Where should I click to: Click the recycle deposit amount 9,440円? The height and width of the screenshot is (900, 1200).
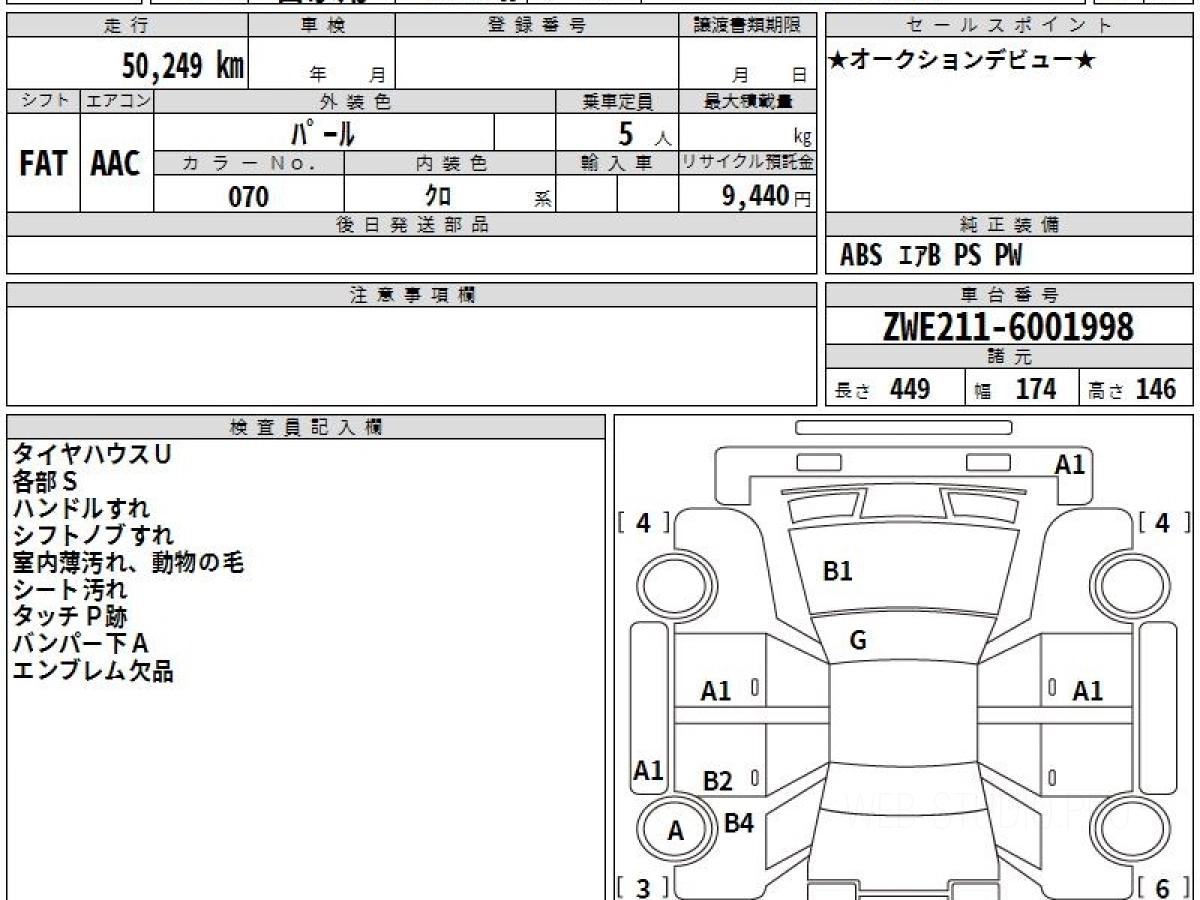tap(767, 197)
